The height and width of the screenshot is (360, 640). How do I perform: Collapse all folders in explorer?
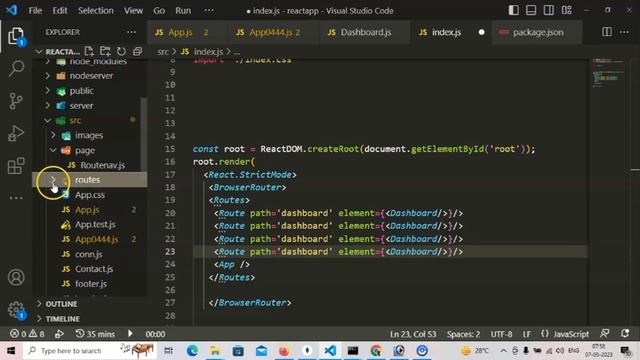(138, 51)
